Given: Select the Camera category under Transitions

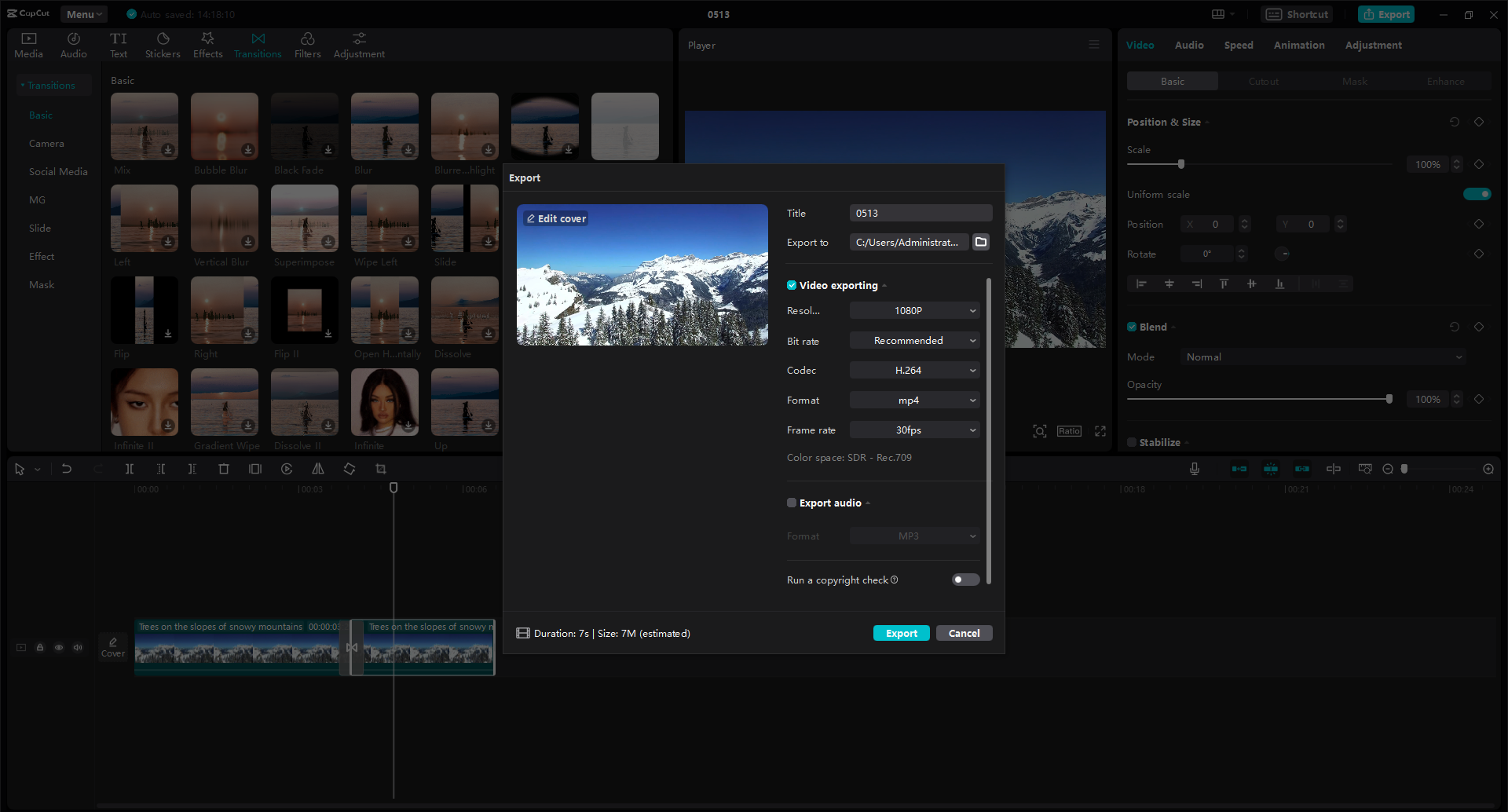Looking at the screenshot, I should point(46,143).
